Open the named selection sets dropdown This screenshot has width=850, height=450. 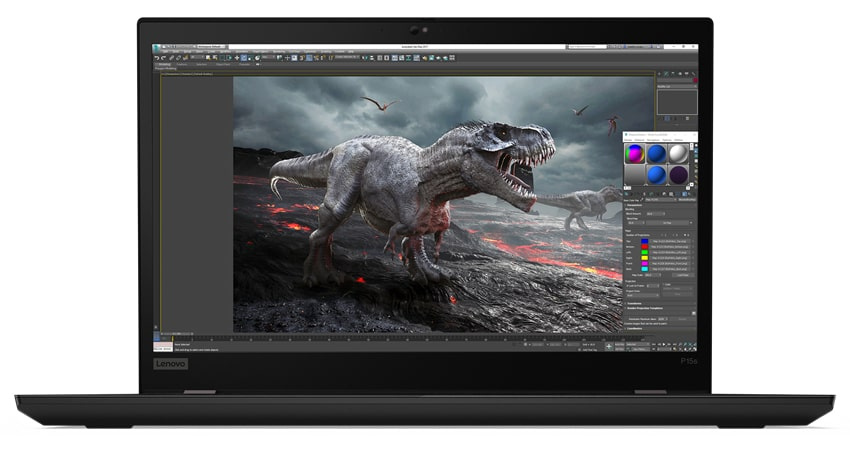(x=347, y=57)
